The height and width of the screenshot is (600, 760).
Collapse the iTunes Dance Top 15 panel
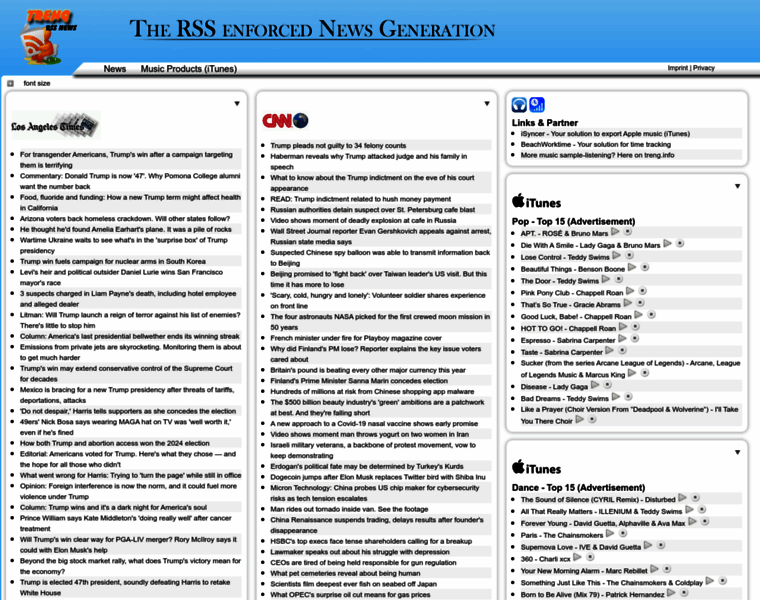[737, 453]
